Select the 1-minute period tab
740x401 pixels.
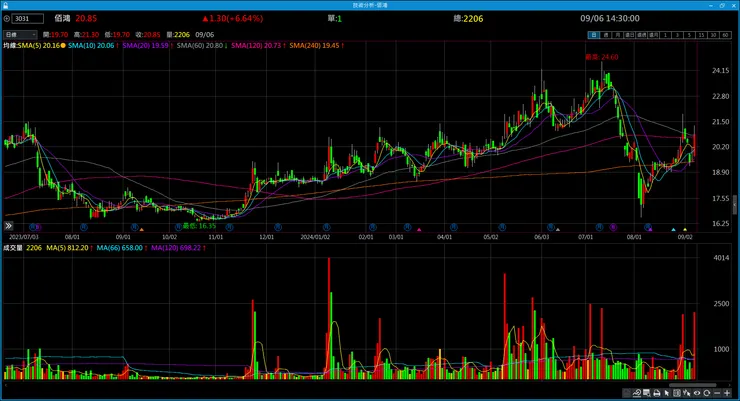click(665, 35)
